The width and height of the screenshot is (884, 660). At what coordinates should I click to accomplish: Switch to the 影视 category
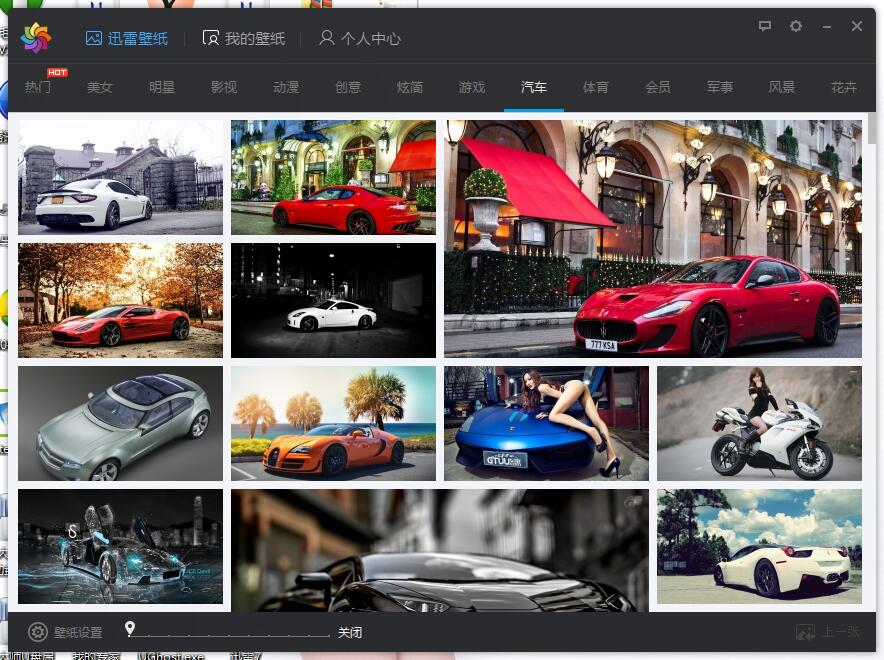pos(224,87)
